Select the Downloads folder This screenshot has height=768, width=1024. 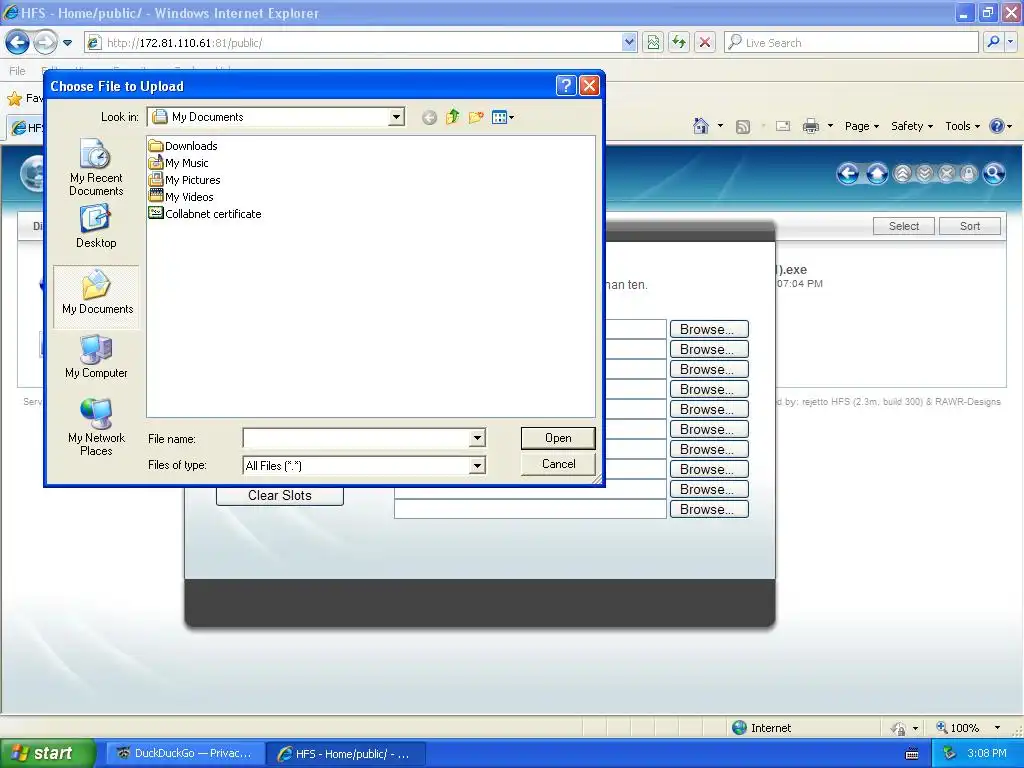coord(183,146)
